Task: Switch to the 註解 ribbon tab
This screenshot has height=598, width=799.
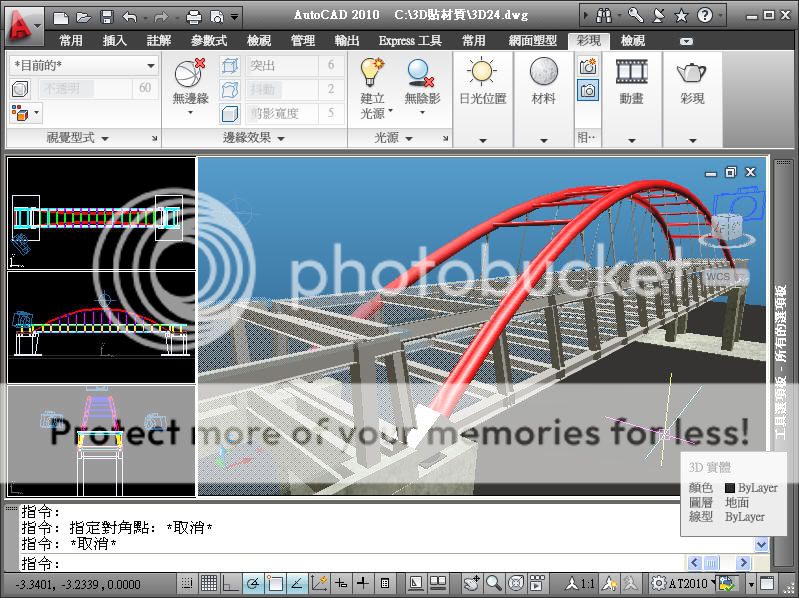Action: [158, 41]
